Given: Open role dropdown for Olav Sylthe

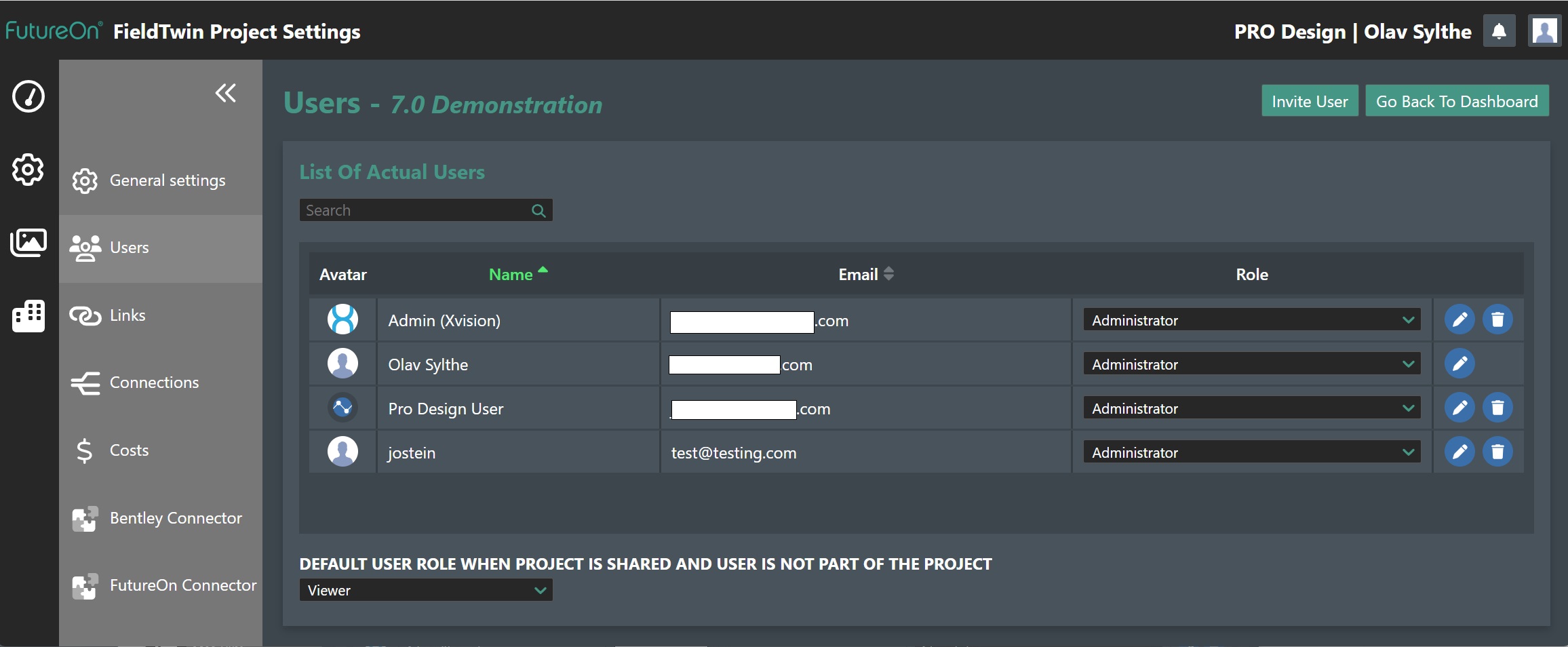Looking at the screenshot, I should tap(1252, 364).
